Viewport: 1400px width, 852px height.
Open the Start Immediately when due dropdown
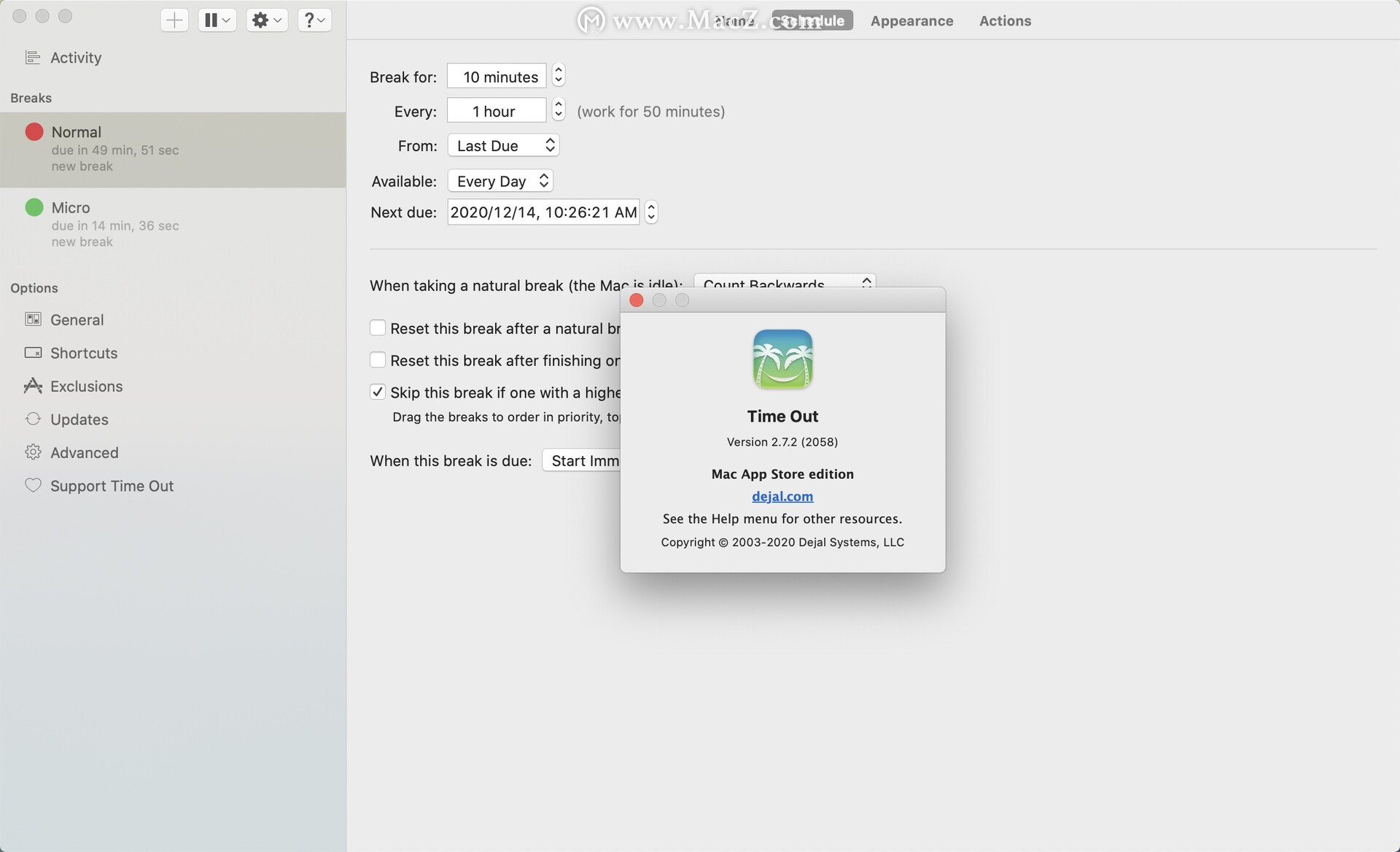coord(582,460)
